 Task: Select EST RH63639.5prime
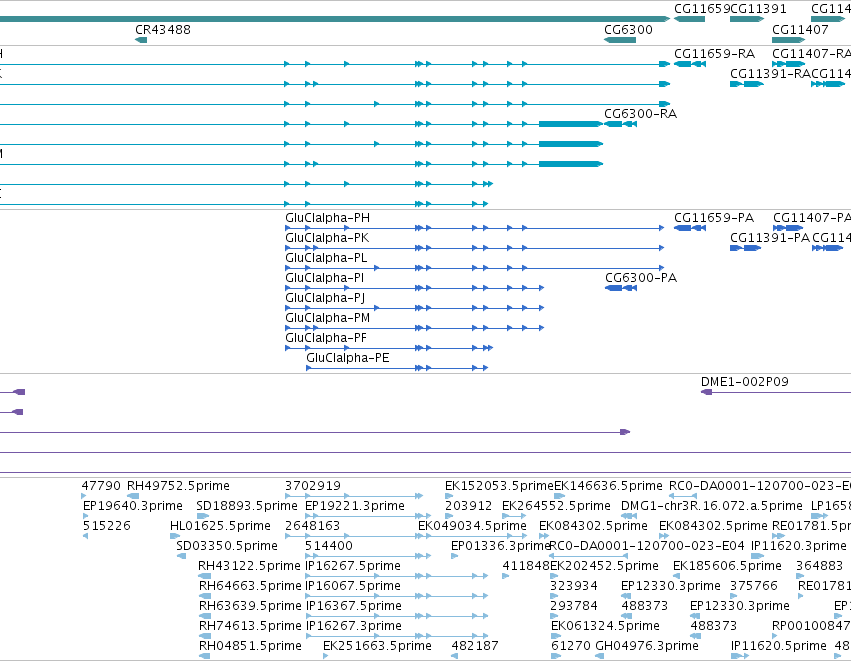tap(205, 616)
